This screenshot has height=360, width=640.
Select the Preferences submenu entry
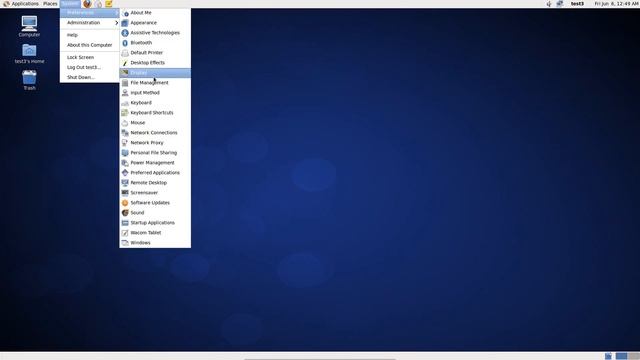coord(90,13)
